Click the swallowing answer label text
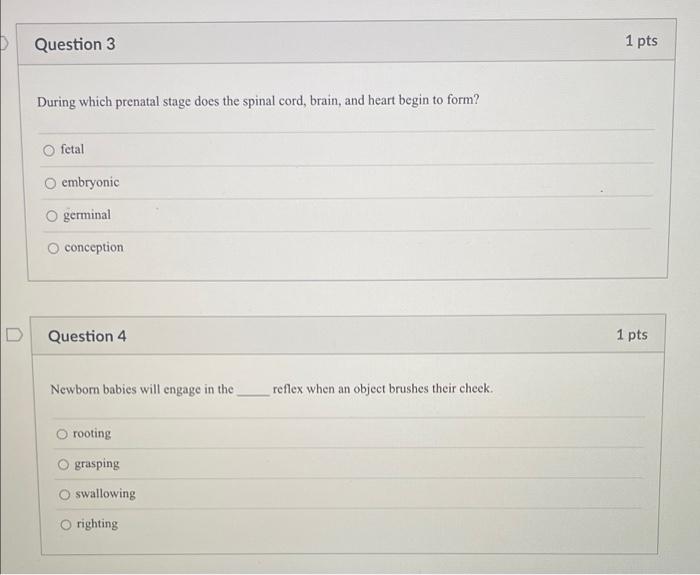The width and height of the screenshot is (700, 575). tap(105, 494)
